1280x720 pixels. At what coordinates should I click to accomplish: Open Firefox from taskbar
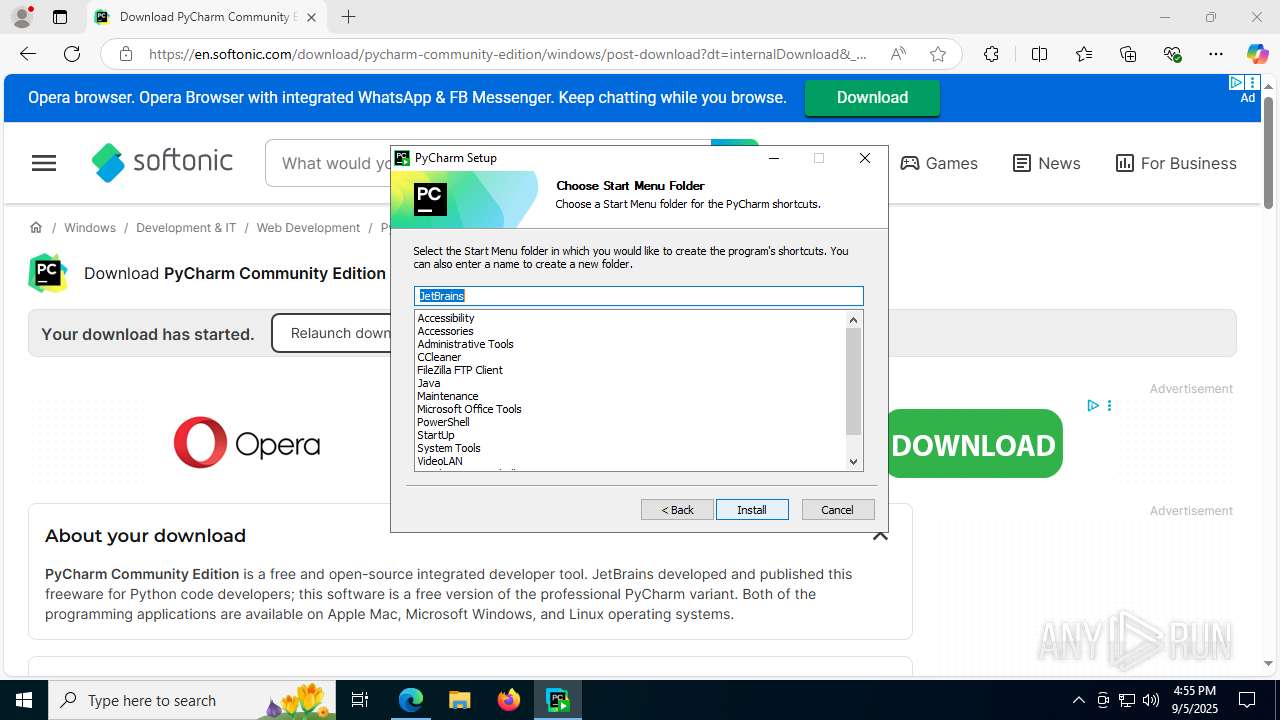point(509,700)
